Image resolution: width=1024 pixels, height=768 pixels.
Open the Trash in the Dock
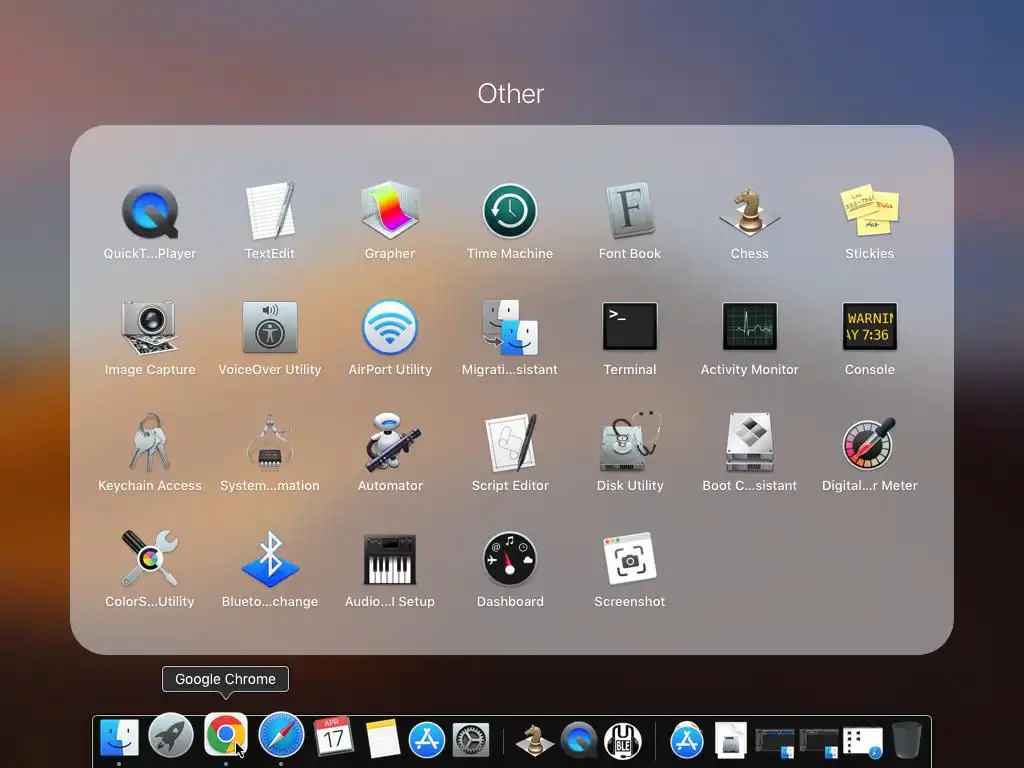(906, 740)
